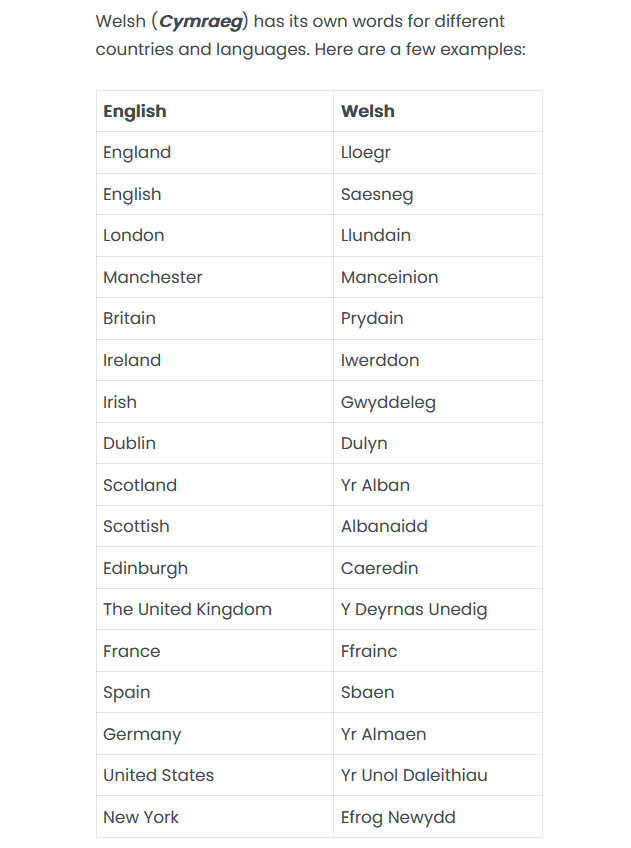Select the Dublin table cell
This screenshot has height=848, width=631.
click(130, 444)
